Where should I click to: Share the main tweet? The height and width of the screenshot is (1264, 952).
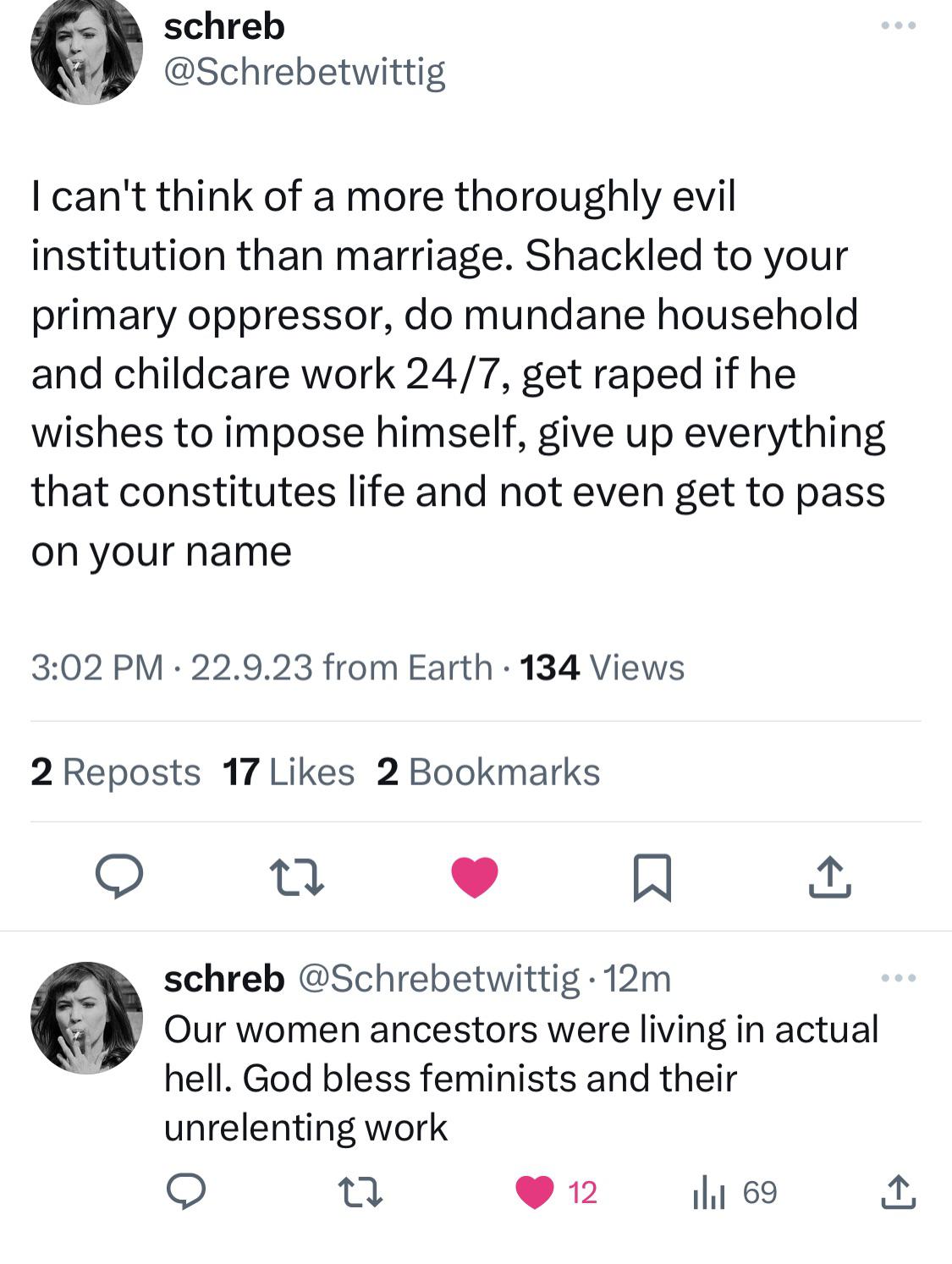(x=829, y=877)
